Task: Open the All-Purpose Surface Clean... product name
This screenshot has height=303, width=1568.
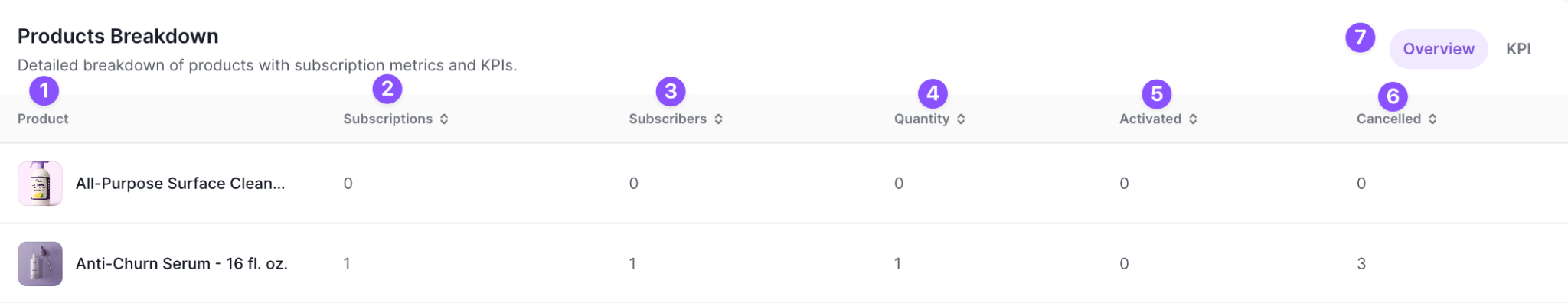Action: click(x=180, y=184)
